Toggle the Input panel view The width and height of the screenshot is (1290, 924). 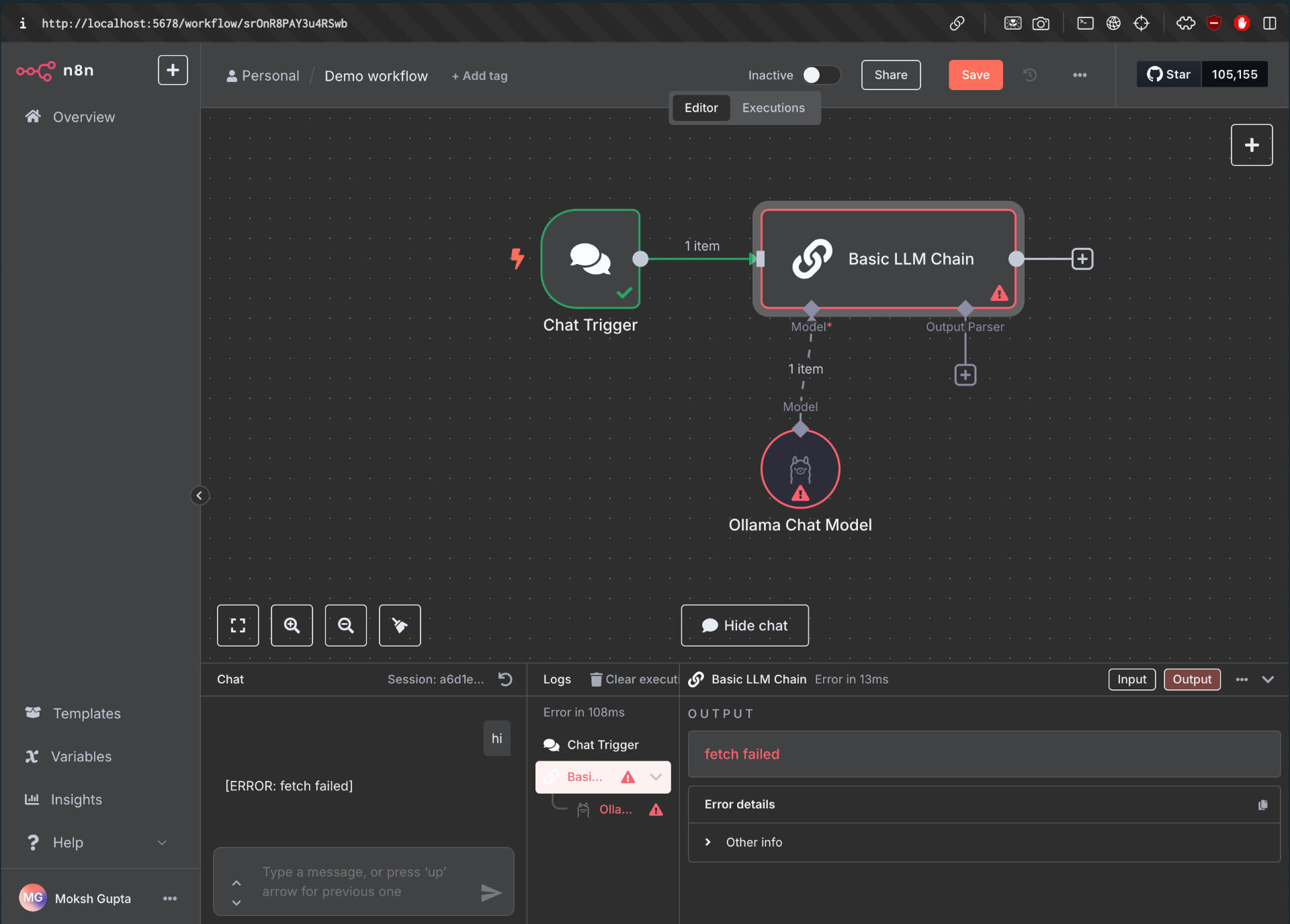[1131, 679]
